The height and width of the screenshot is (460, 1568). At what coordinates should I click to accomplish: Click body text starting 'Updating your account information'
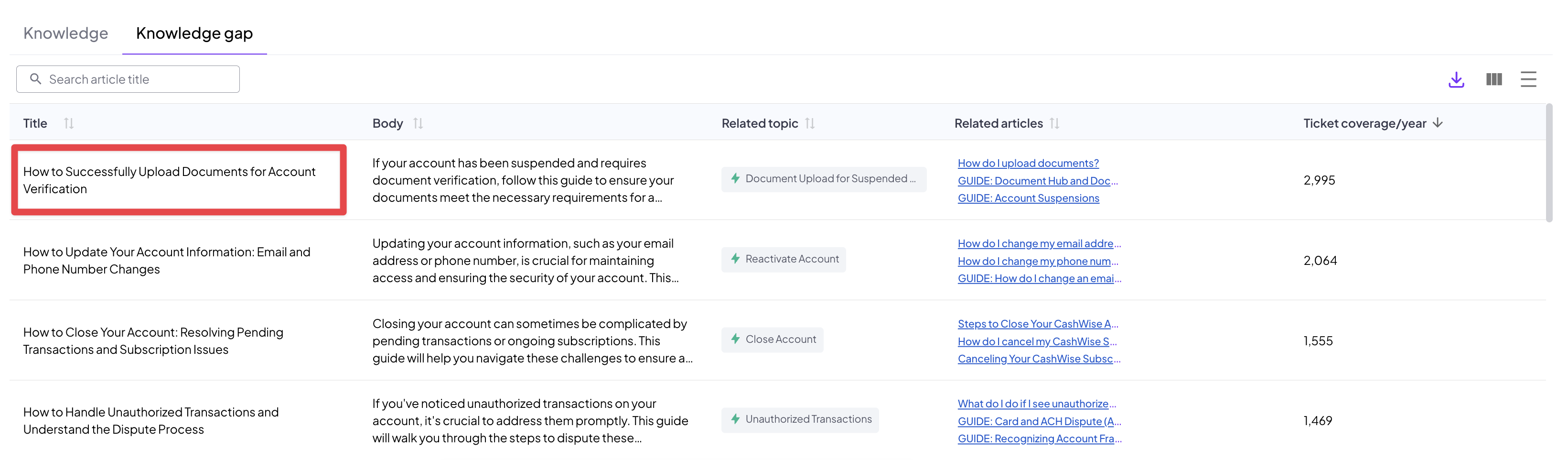pos(526,261)
